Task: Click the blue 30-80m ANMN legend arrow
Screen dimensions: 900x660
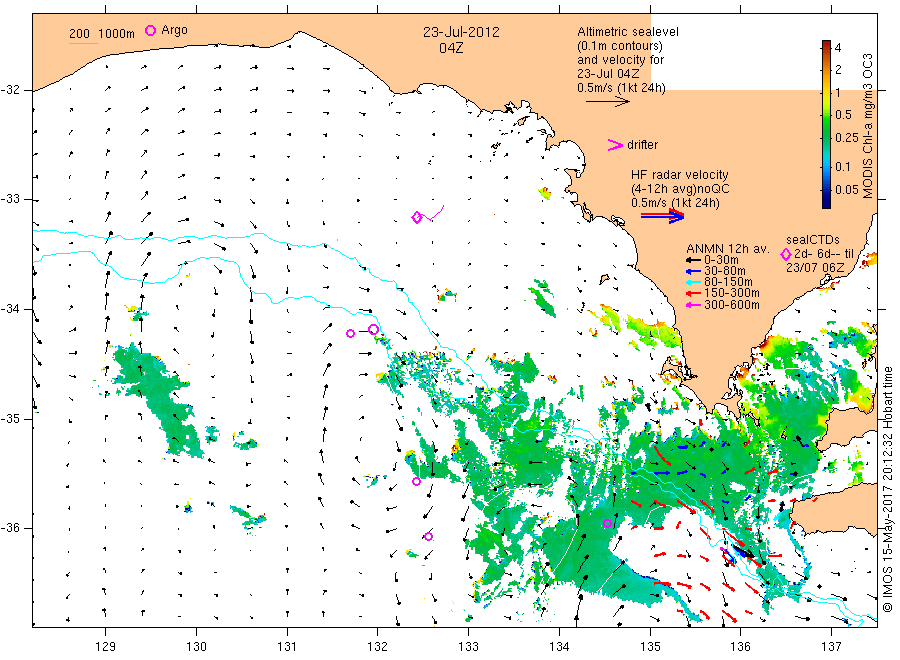Action: click(x=693, y=271)
